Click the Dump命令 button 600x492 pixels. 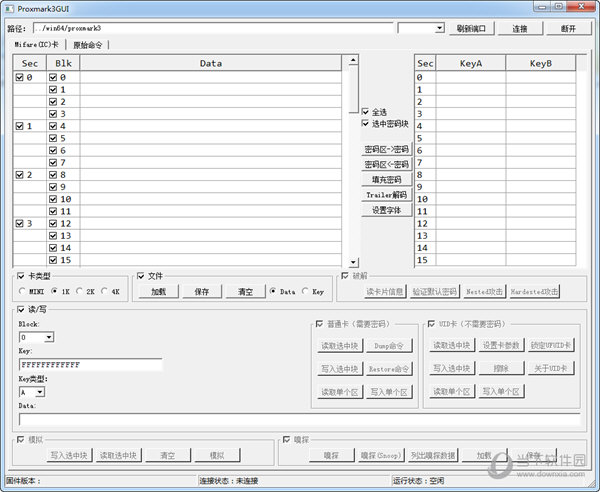(389, 345)
